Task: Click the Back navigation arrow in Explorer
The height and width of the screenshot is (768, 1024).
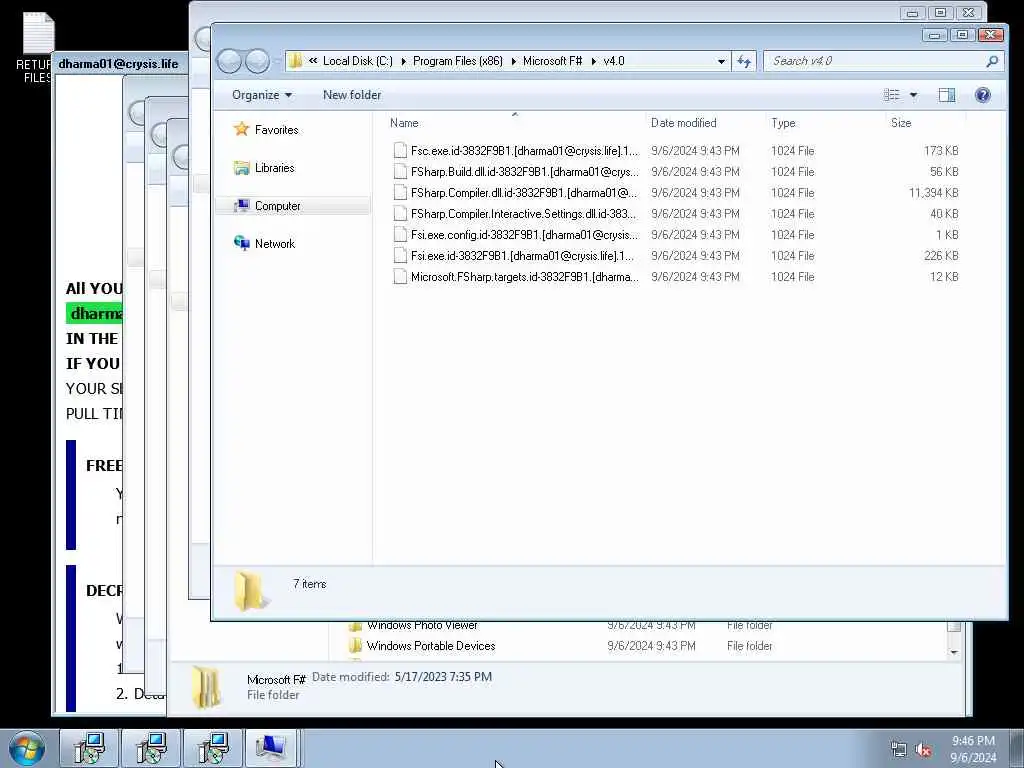Action: pyautogui.click(x=229, y=61)
